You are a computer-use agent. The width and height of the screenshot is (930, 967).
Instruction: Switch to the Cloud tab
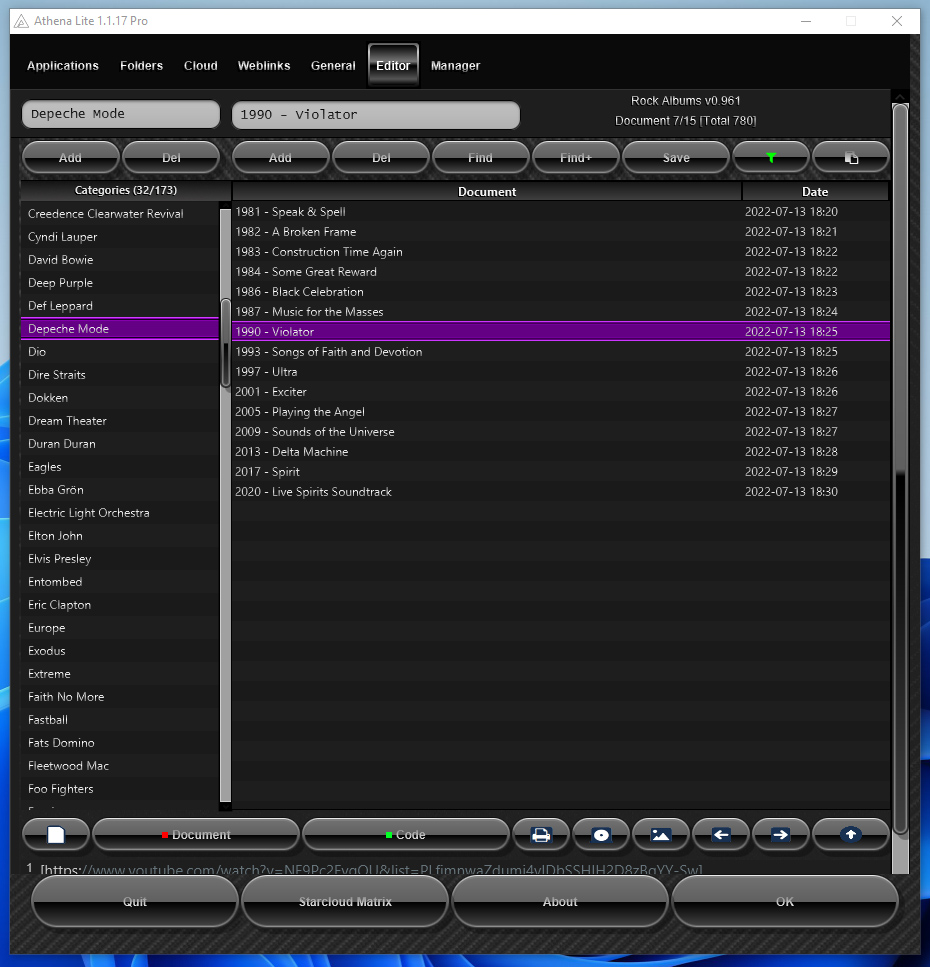pyautogui.click(x=200, y=65)
